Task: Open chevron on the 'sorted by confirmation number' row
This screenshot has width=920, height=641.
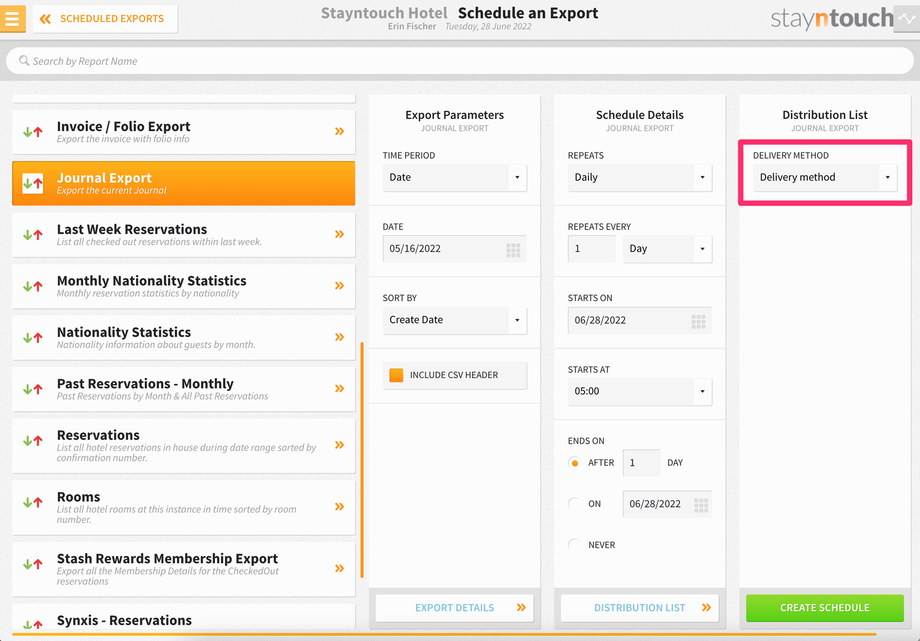Action: [x=339, y=445]
